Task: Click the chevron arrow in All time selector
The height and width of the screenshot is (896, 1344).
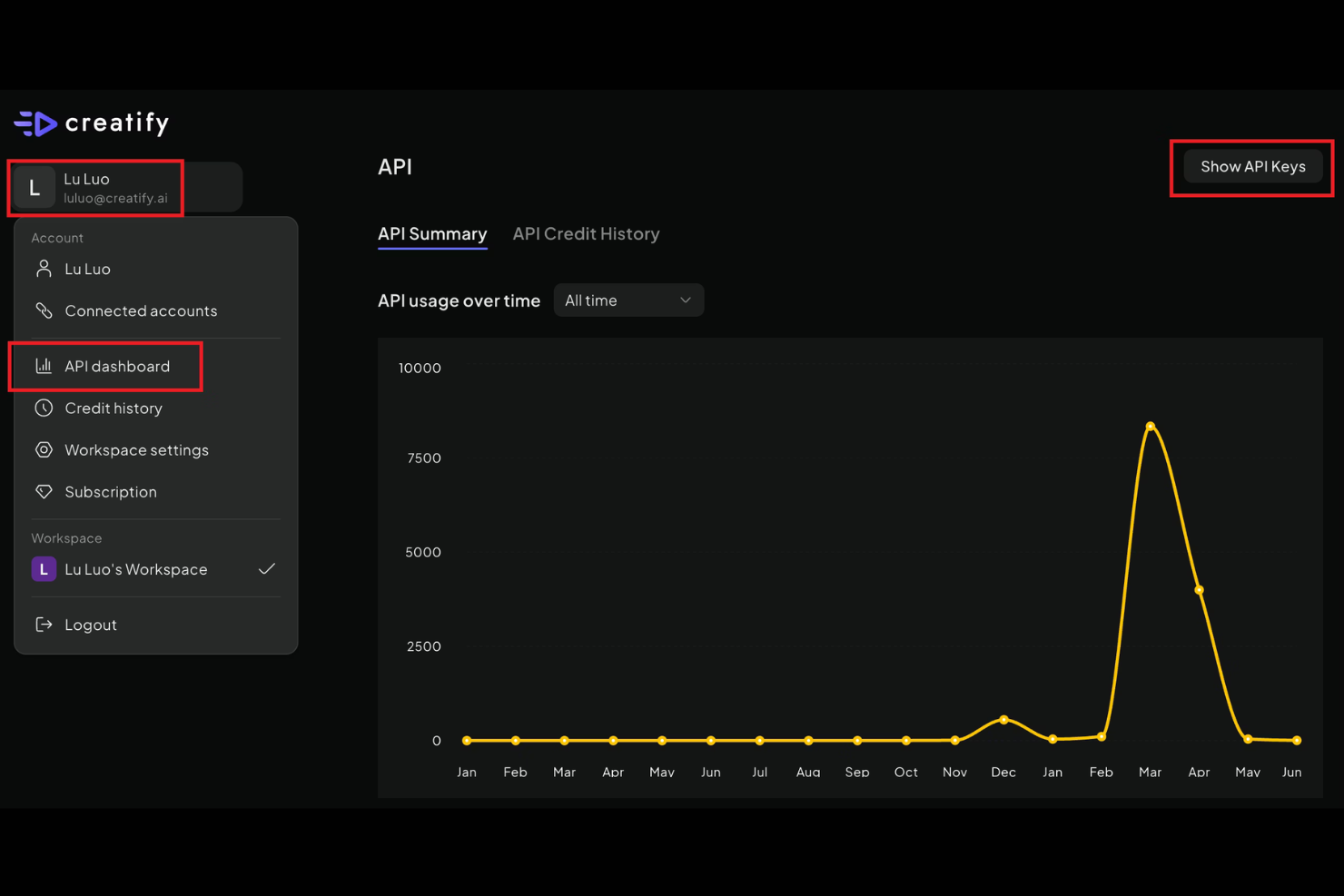Action: [686, 300]
